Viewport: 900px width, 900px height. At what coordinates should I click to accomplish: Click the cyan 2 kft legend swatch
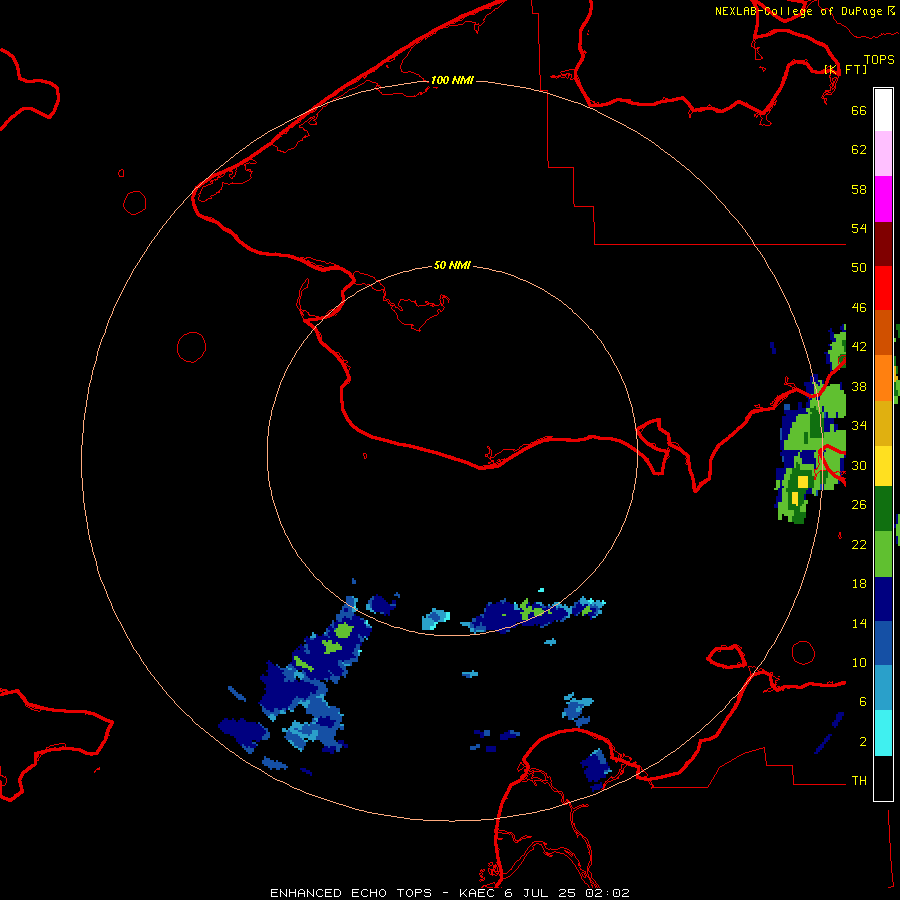pos(883,732)
